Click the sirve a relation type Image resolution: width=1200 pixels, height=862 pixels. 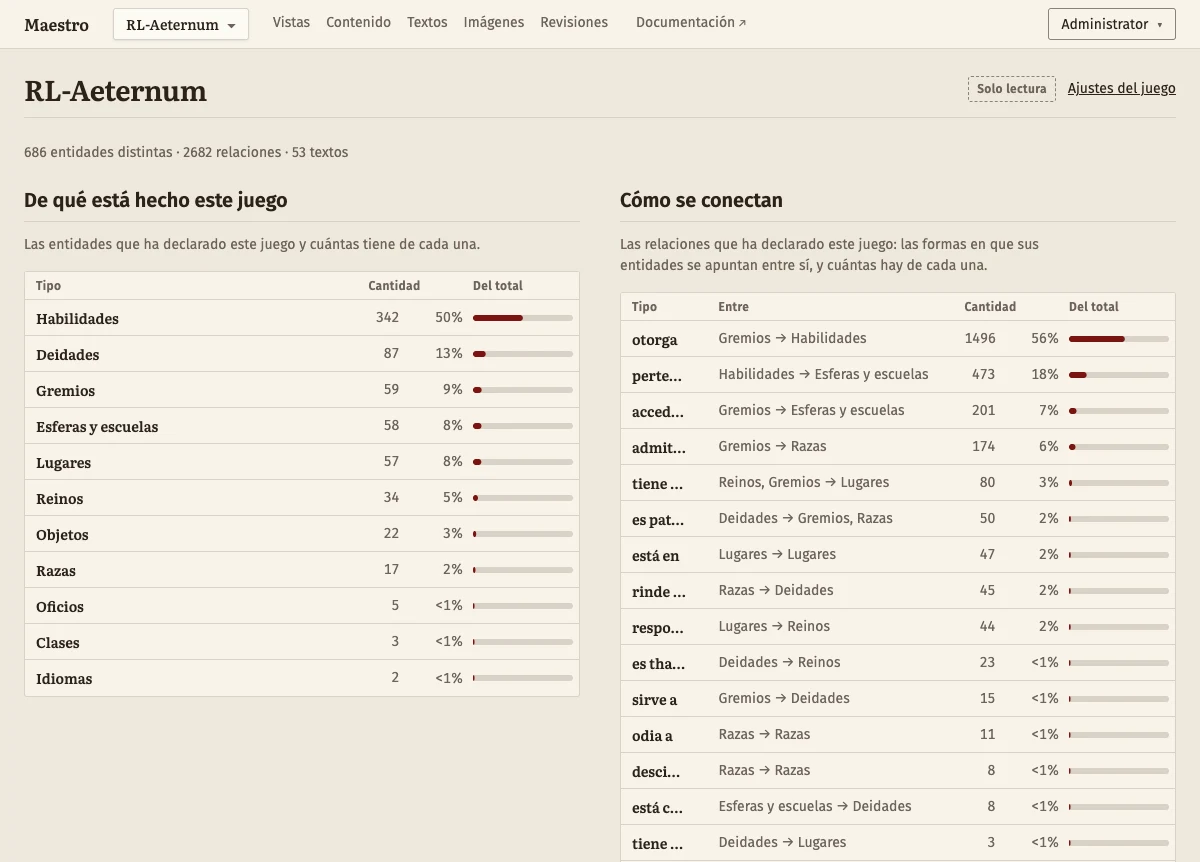tap(654, 700)
